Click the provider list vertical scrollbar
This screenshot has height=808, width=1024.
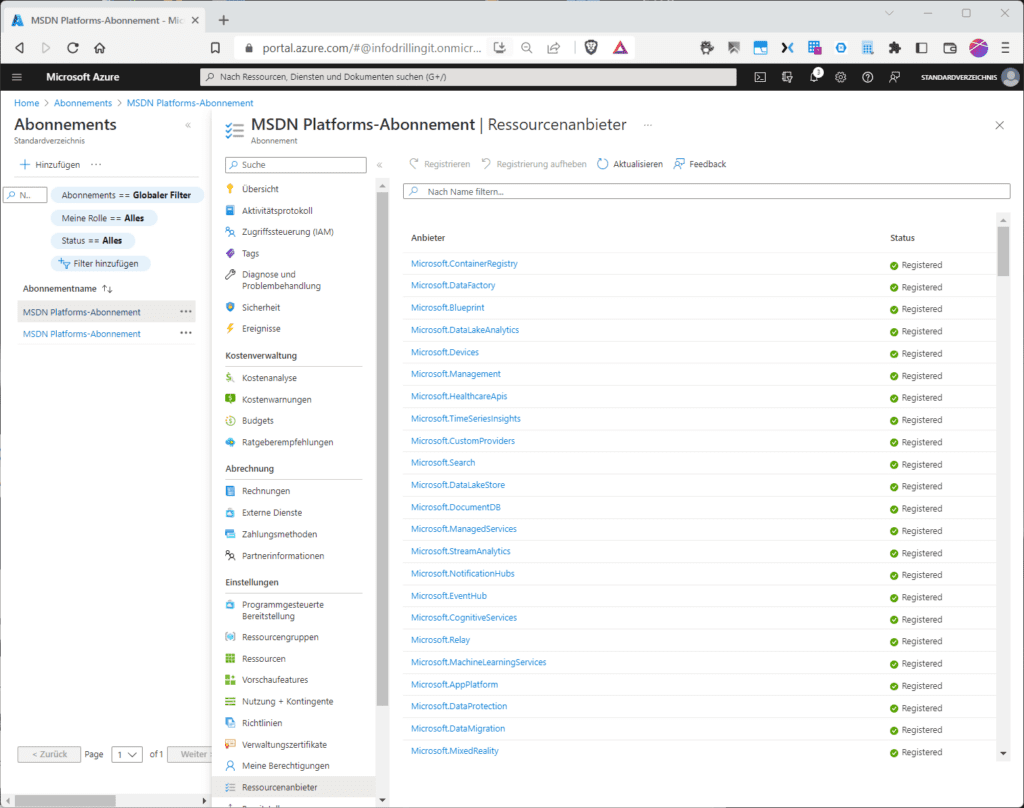[1003, 251]
